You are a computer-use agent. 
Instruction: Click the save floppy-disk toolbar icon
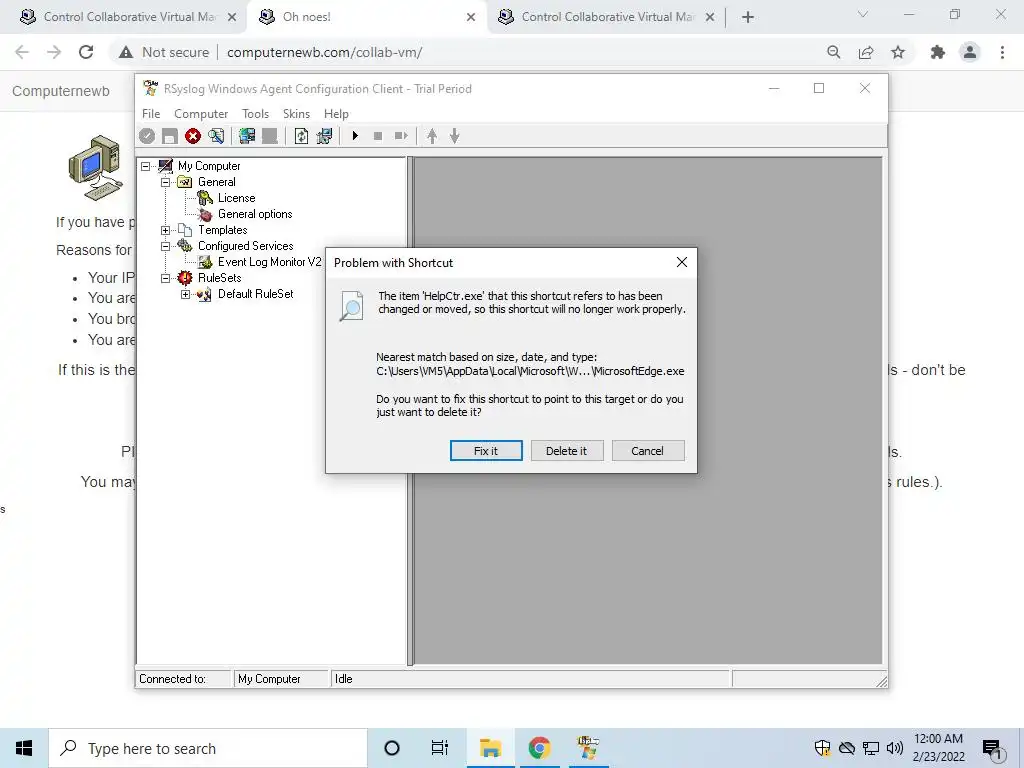170,136
